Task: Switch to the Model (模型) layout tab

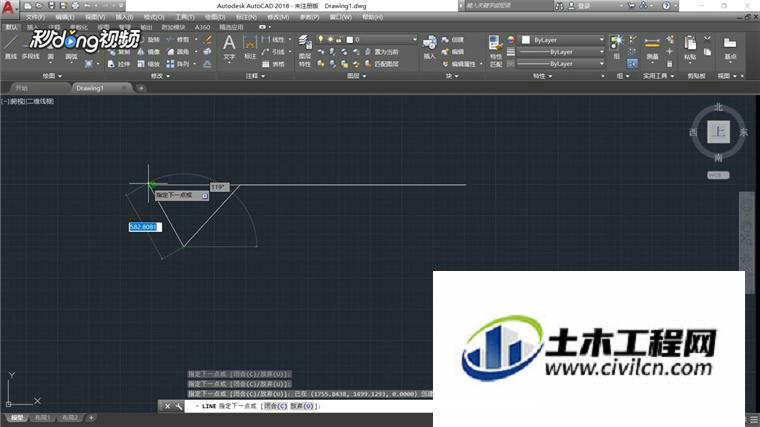Action: tap(17, 418)
